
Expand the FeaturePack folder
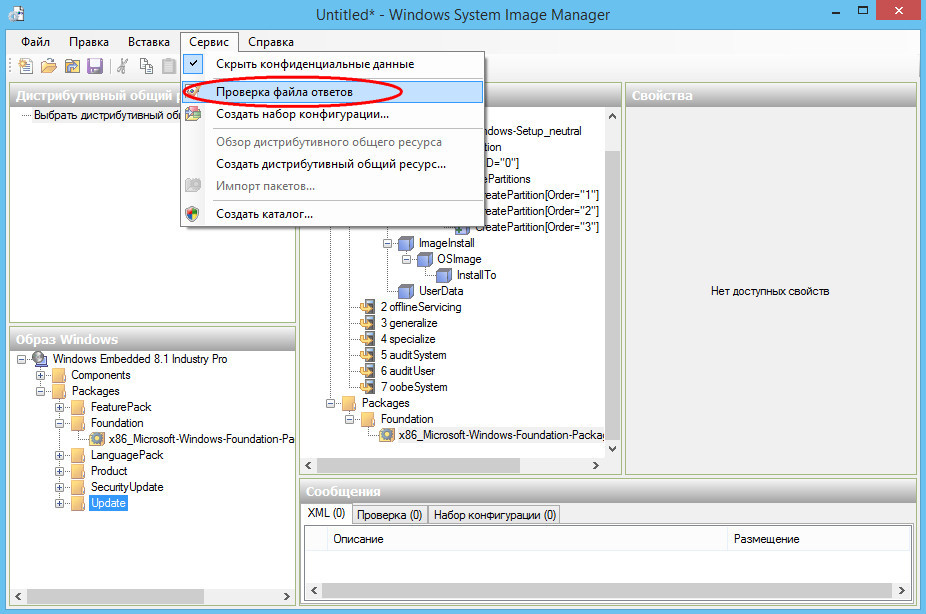pos(59,407)
